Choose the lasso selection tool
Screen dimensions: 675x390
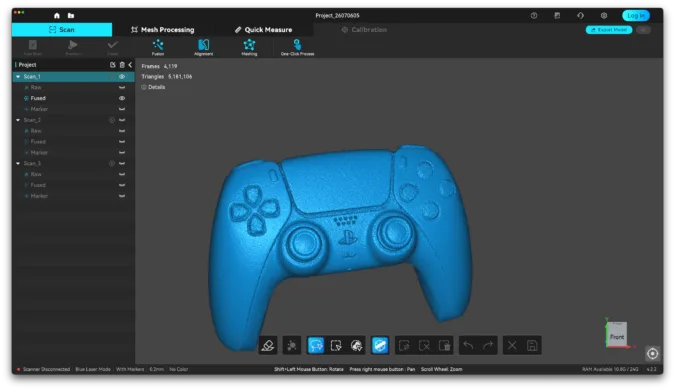click(316, 345)
